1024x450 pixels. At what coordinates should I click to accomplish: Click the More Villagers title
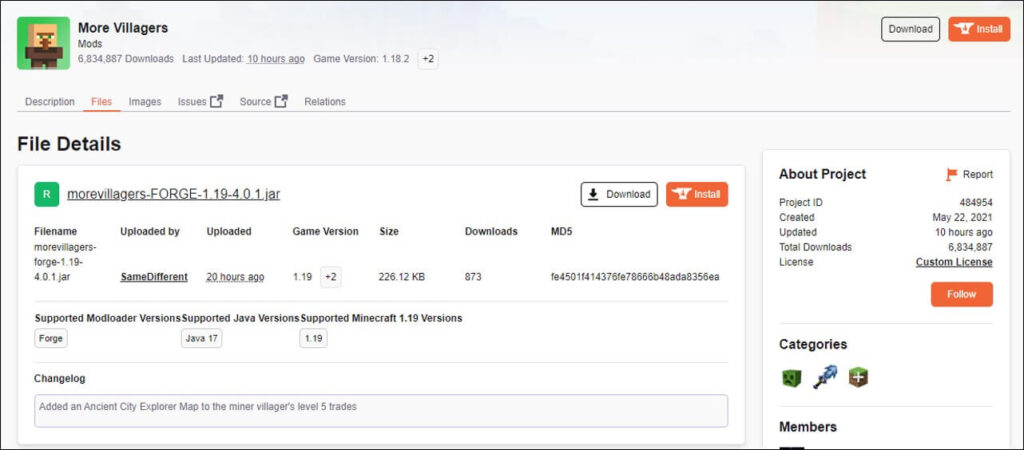click(123, 28)
